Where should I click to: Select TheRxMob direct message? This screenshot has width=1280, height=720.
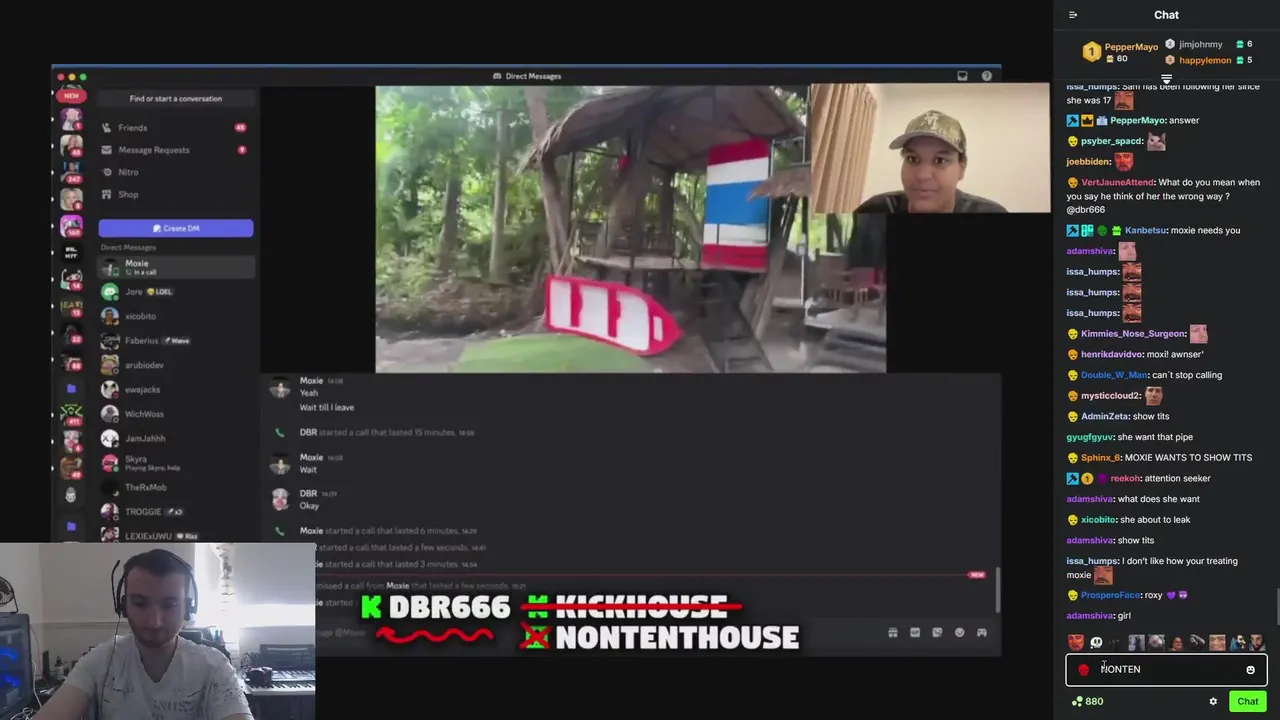coord(176,487)
